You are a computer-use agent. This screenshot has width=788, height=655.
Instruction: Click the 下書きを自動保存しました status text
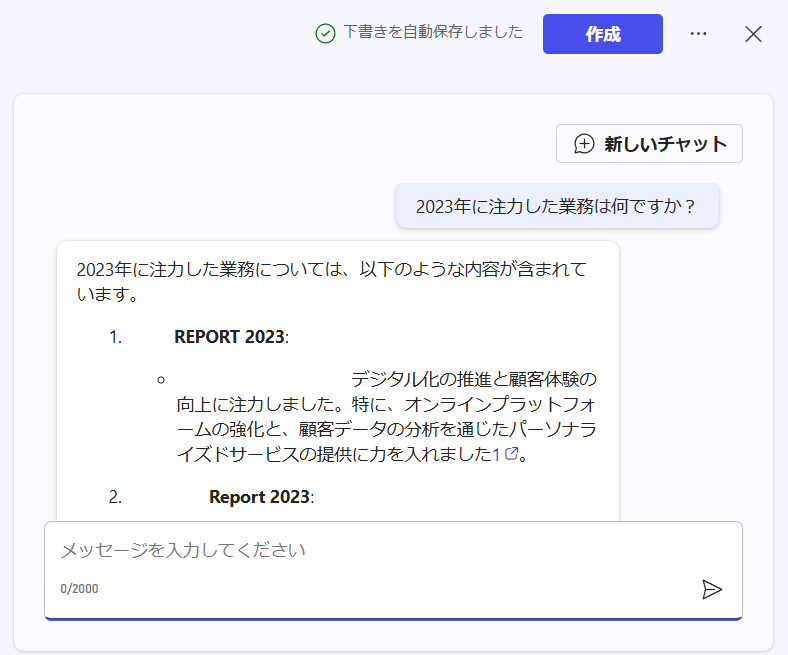pyautogui.click(x=433, y=32)
